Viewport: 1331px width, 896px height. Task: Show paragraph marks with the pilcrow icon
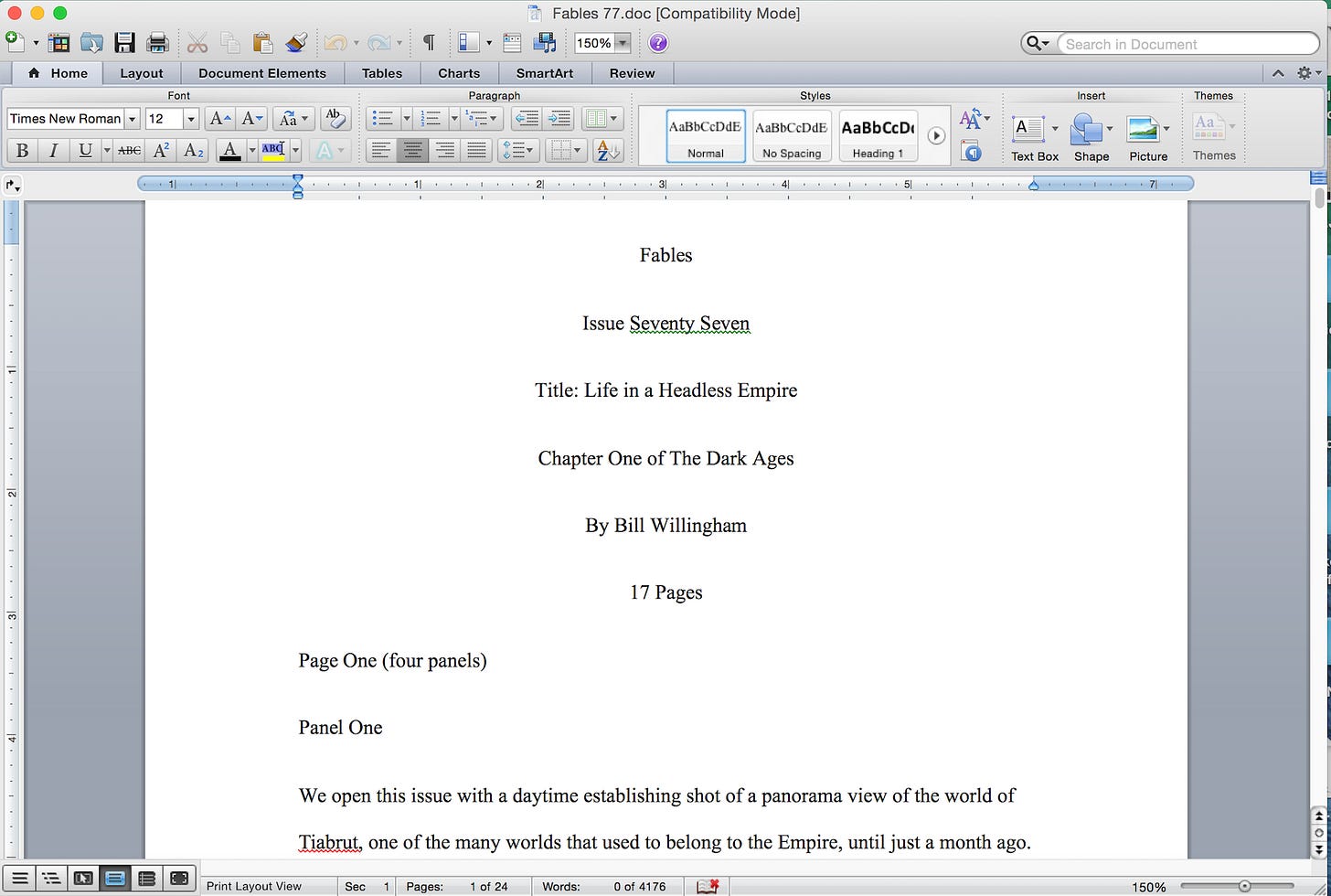(x=428, y=43)
